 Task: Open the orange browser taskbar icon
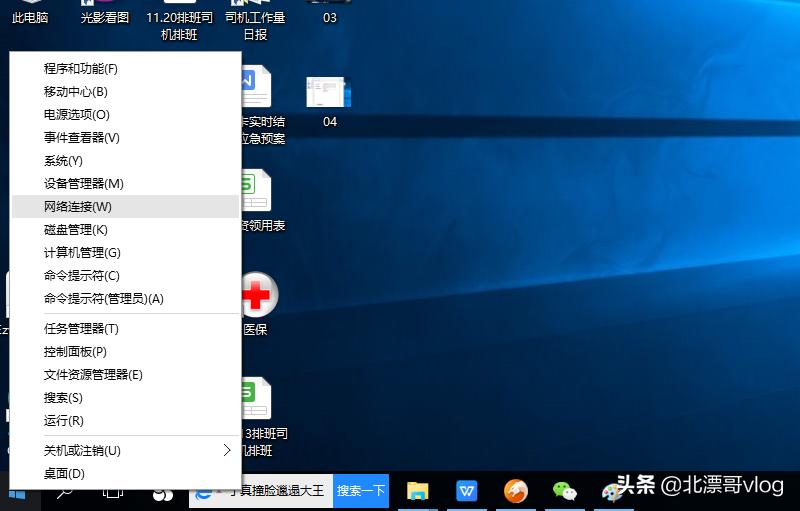click(x=515, y=491)
